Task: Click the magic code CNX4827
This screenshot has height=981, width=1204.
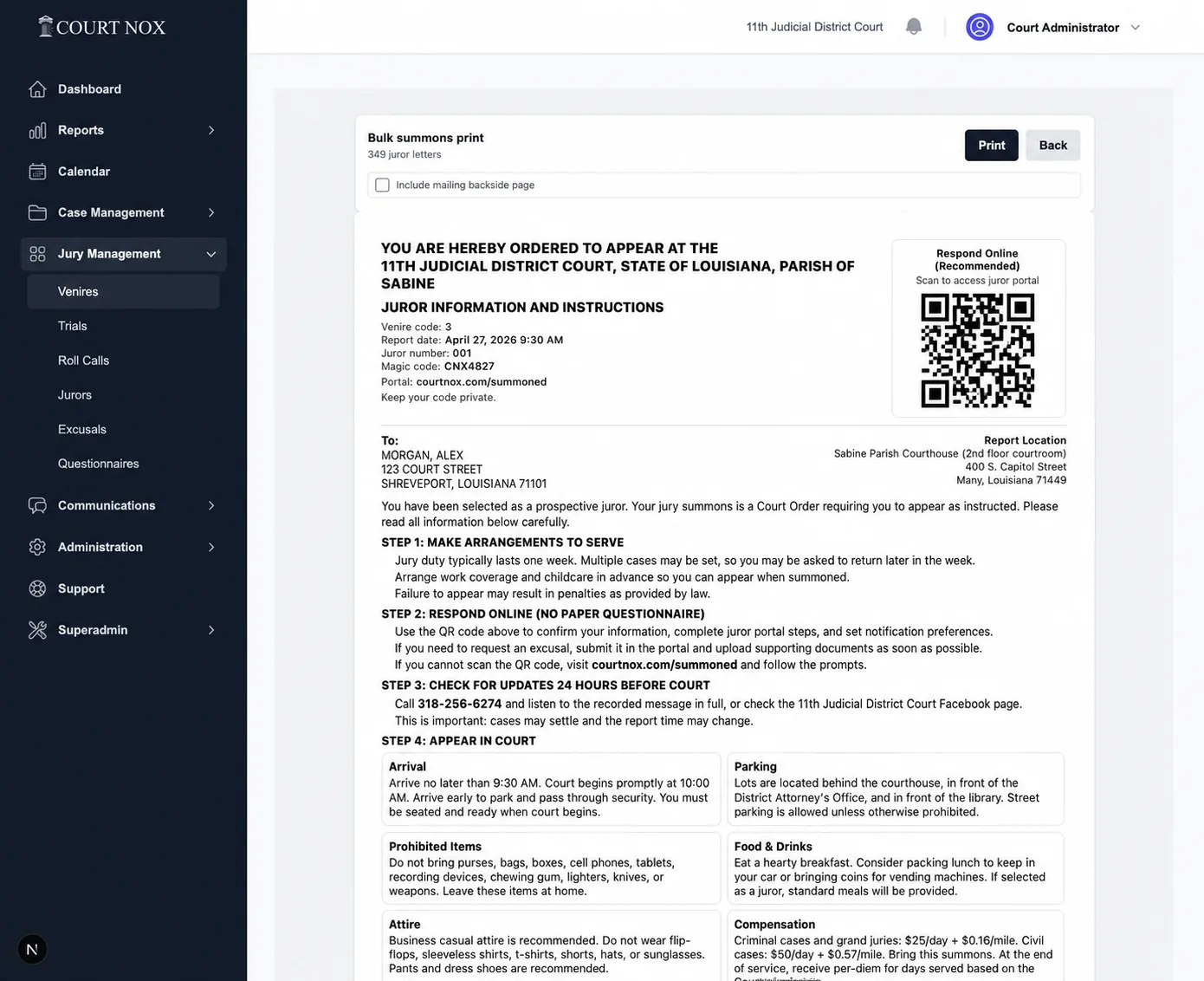Action: click(469, 367)
